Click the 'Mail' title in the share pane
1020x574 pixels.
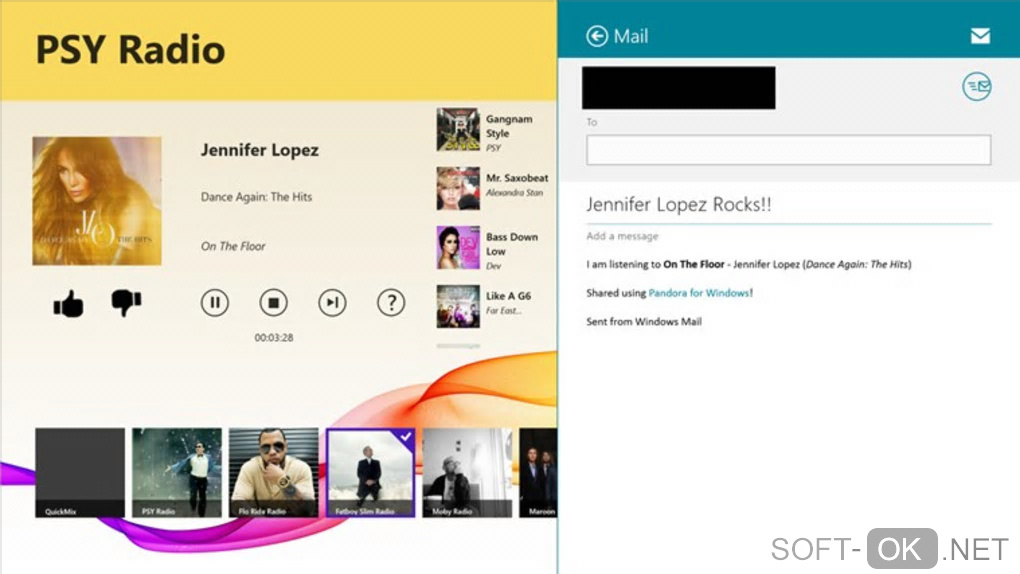[630, 36]
